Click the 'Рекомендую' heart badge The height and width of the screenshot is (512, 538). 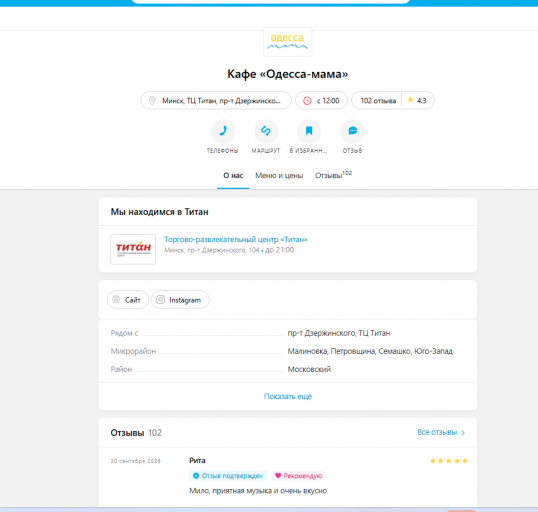pyautogui.click(x=299, y=476)
